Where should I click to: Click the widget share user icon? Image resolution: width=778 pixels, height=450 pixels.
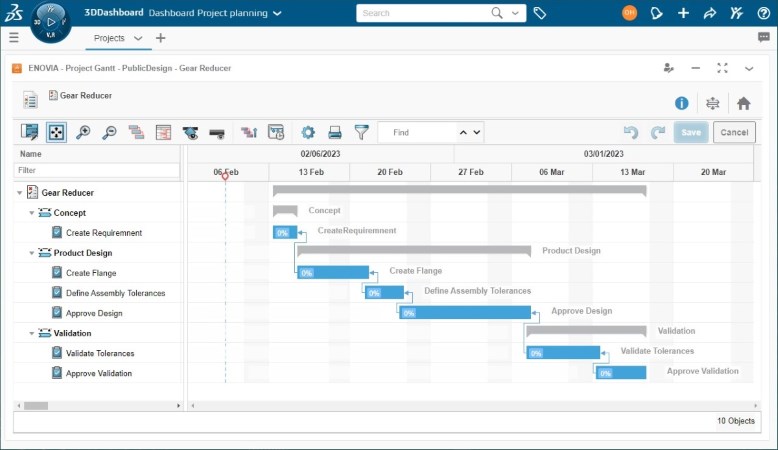pos(668,68)
